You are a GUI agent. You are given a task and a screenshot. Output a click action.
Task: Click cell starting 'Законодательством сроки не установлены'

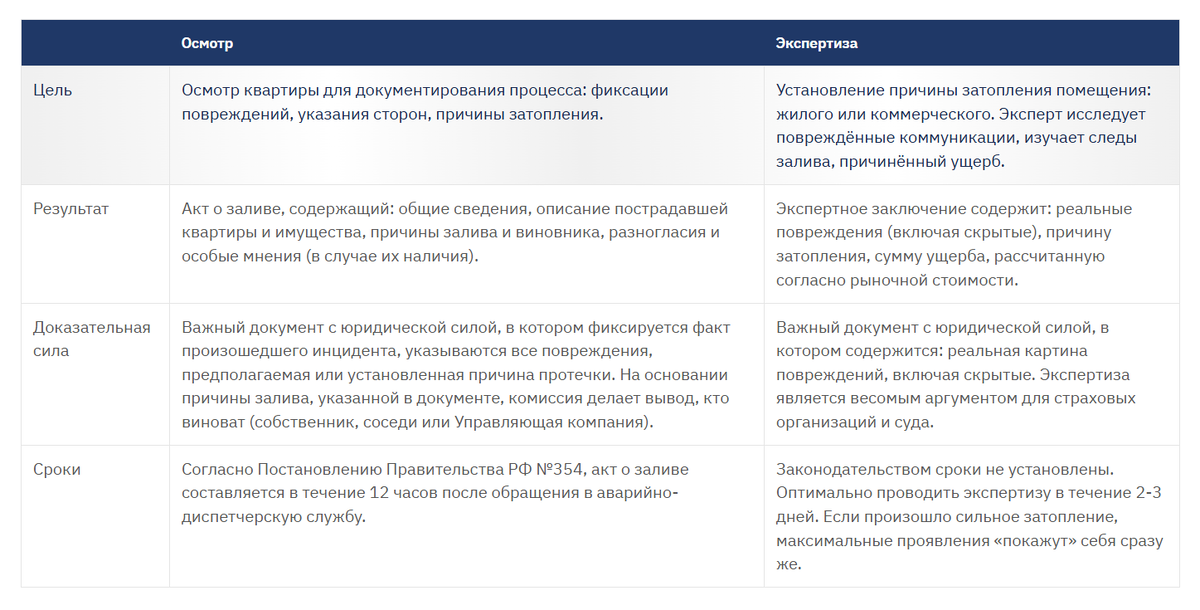(972, 516)
